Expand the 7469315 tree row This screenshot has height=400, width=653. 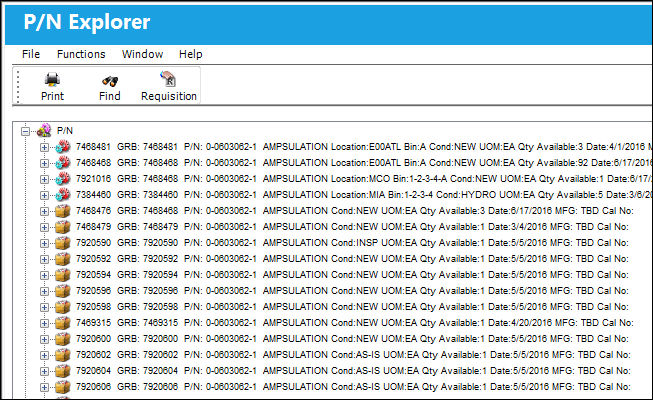click(x=44, y=323)
